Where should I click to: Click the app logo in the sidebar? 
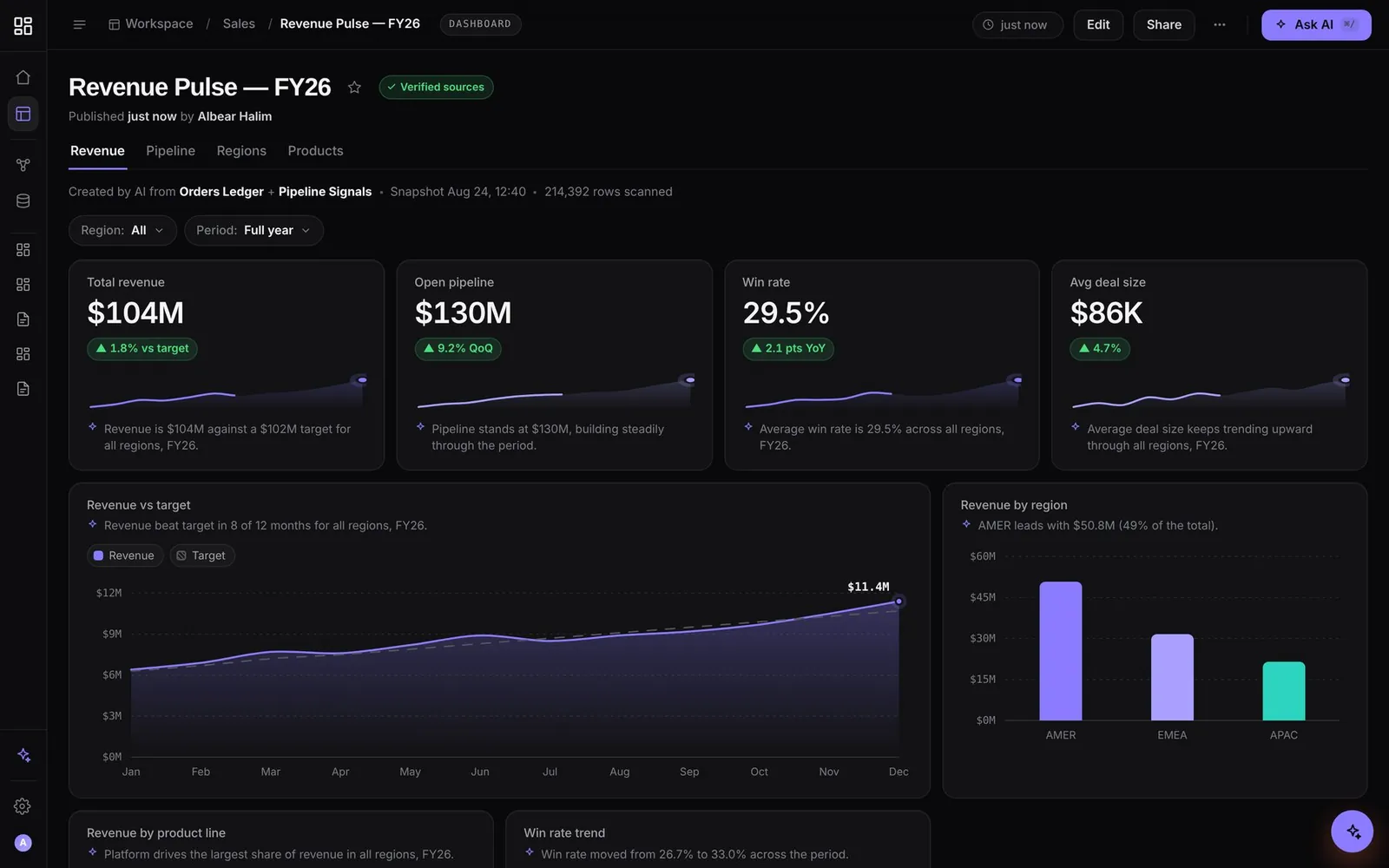(23, 25)
